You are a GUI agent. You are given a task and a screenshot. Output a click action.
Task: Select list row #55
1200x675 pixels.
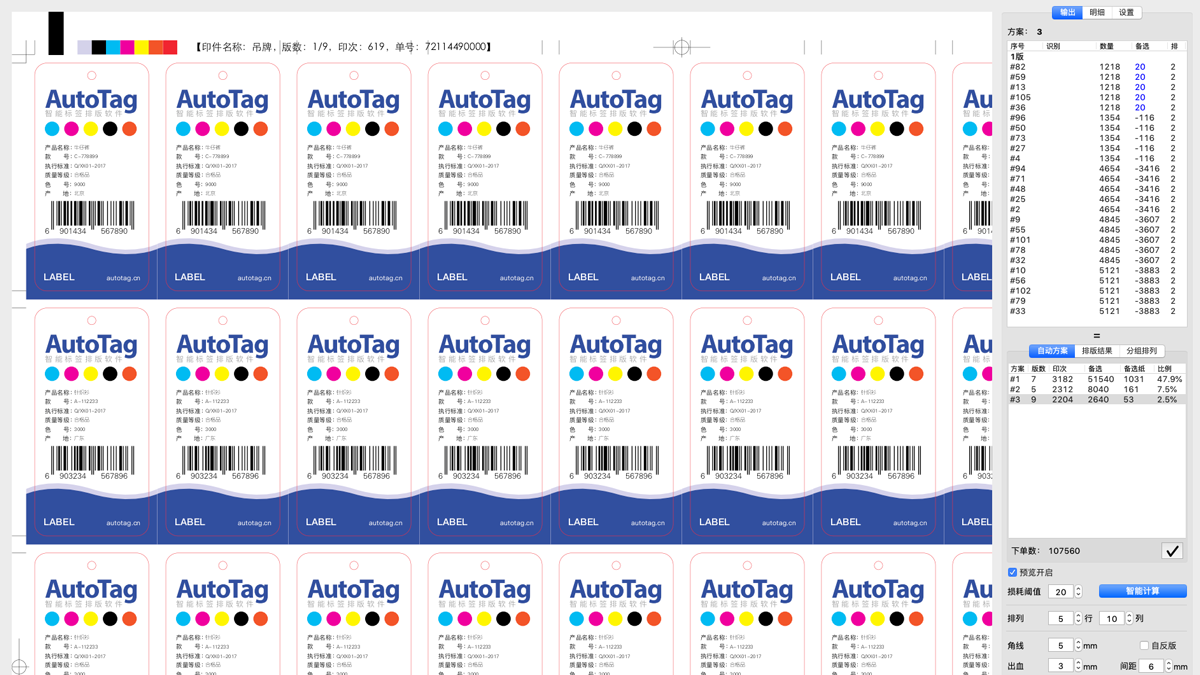(x=1097, y=230)
